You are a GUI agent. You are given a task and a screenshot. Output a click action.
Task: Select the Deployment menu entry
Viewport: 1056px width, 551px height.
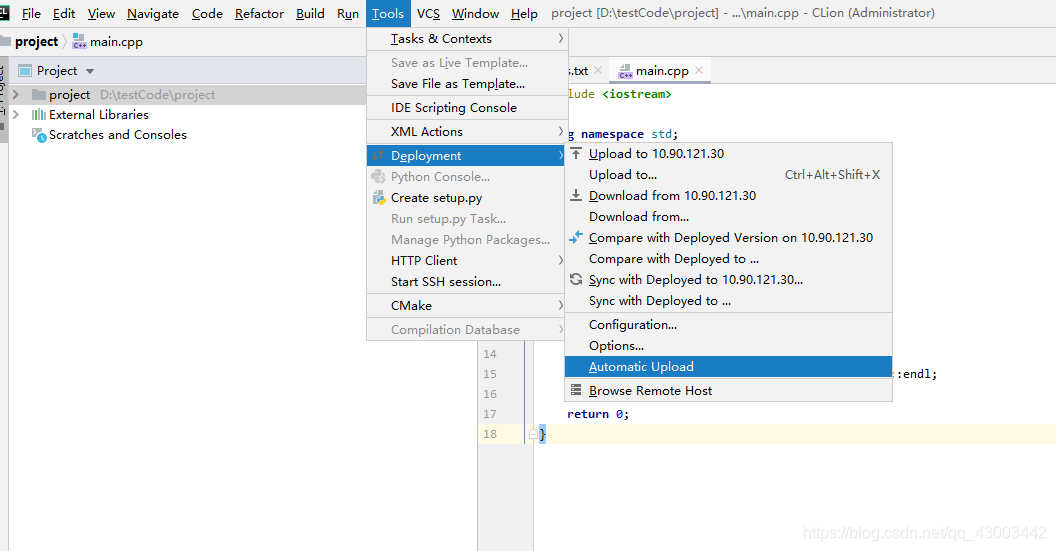pos(466,156)
